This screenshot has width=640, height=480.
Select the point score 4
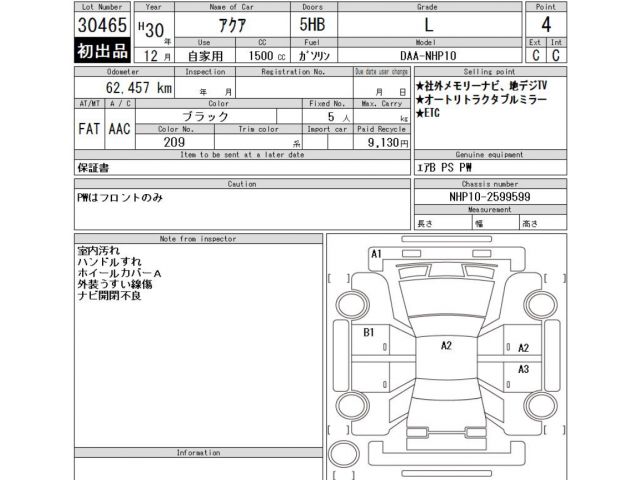point(546,25)
